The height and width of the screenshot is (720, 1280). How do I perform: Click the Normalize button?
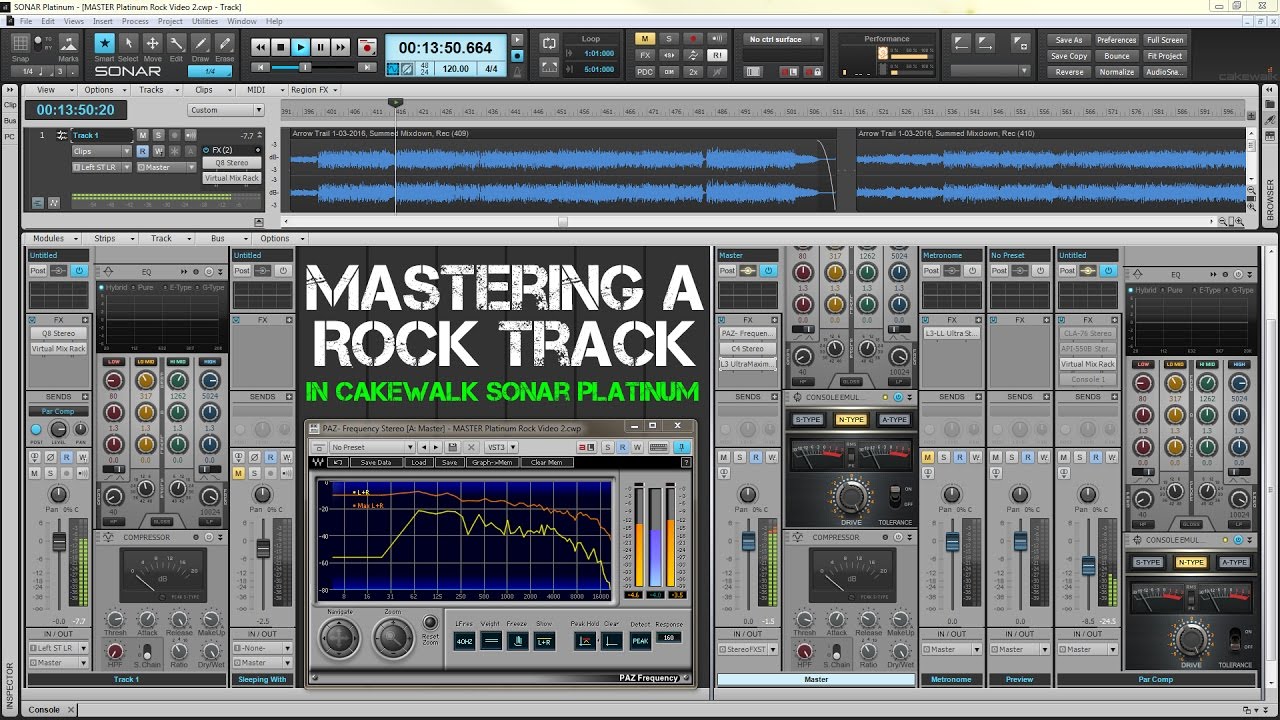coord(1117,72)
